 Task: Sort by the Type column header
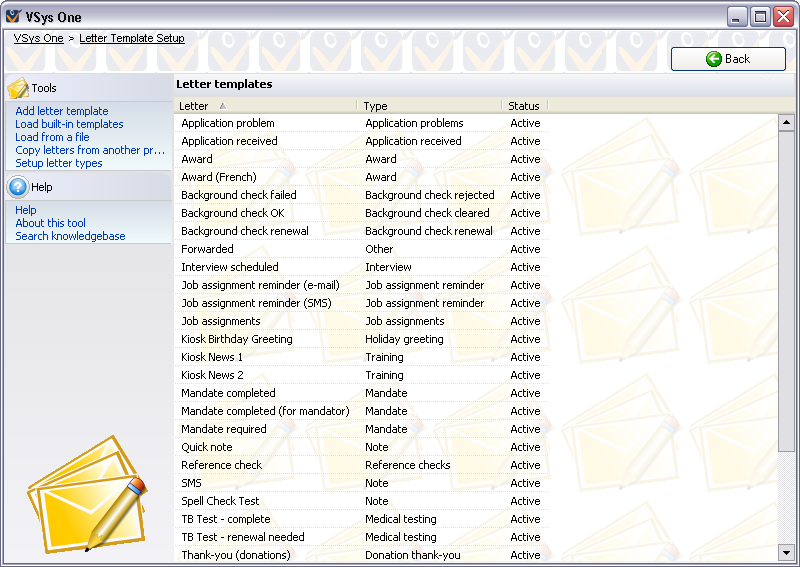(x=430, y=106)
